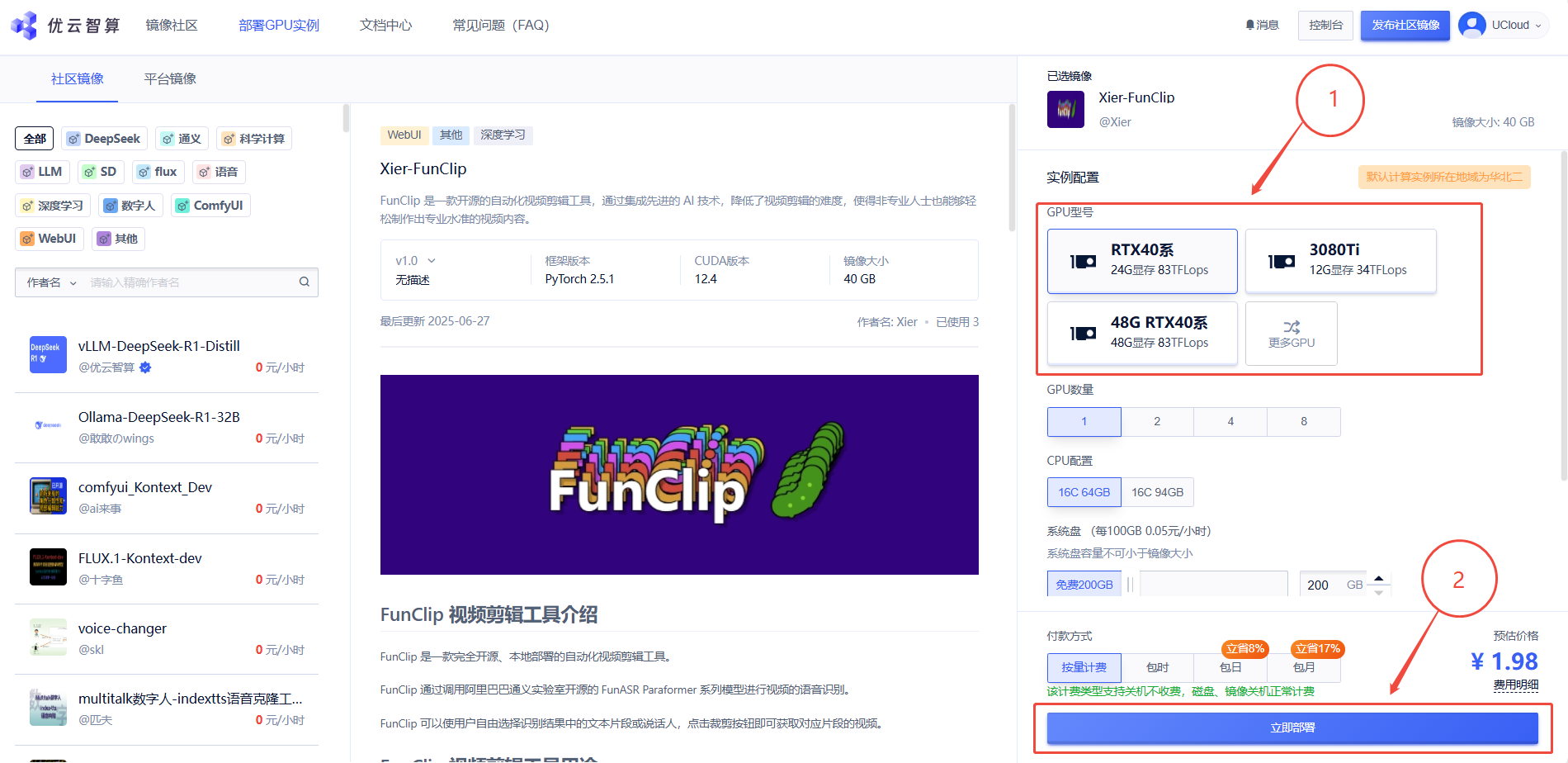Click the 请输入精确作者名 input field
Viewport: 1568px width, 763px height.
[x=190, y=282]
